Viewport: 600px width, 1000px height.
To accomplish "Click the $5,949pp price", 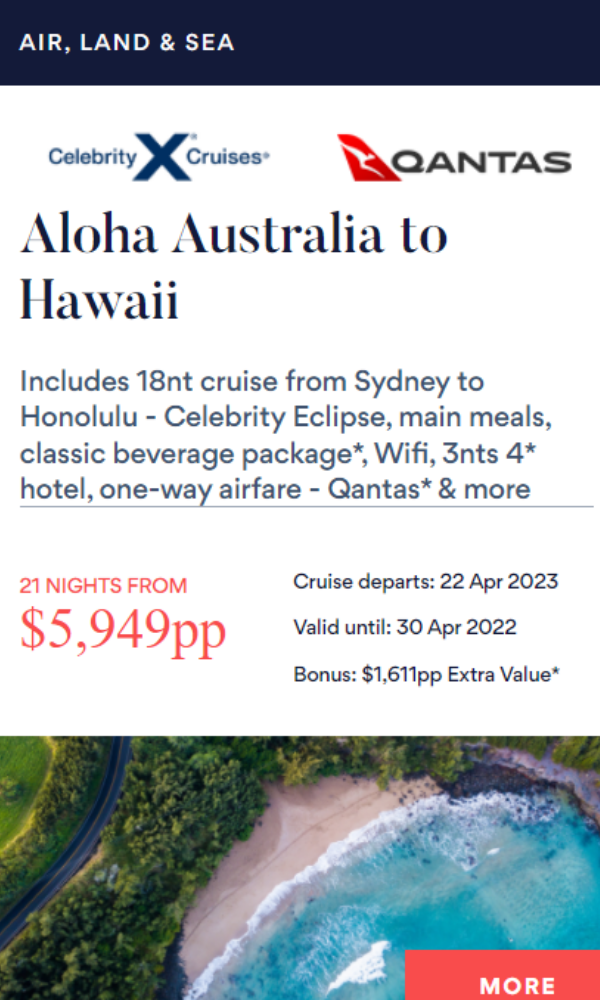I will [123, 628].
